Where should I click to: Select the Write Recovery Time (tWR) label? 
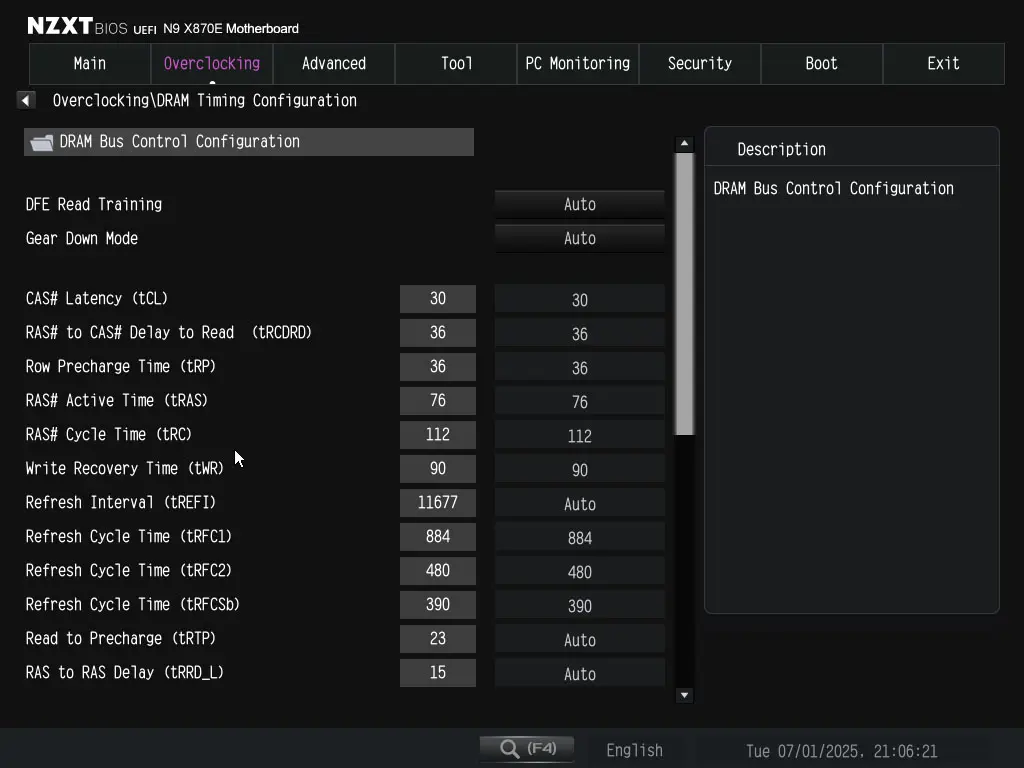125,468
